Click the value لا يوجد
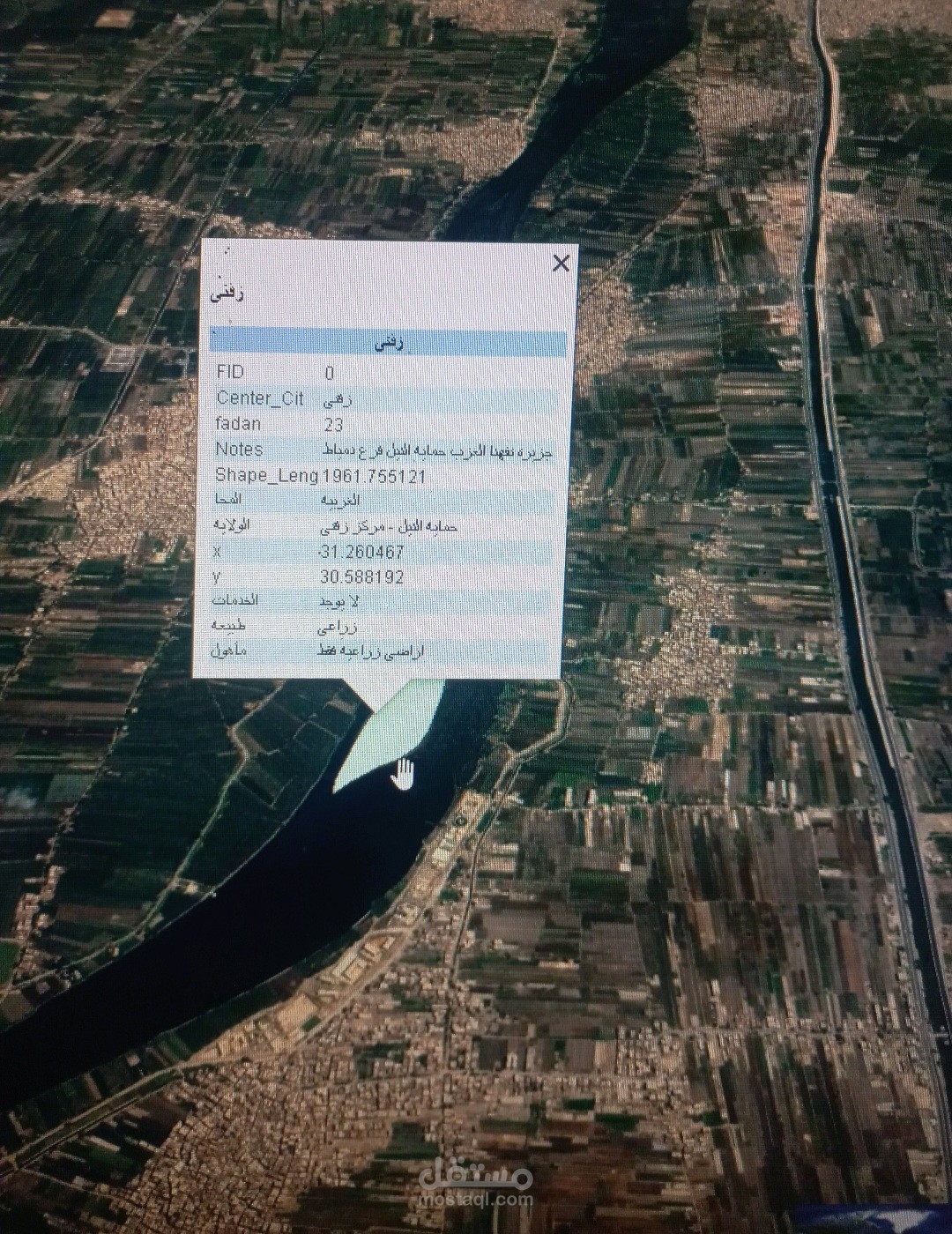 click(338, 602)
